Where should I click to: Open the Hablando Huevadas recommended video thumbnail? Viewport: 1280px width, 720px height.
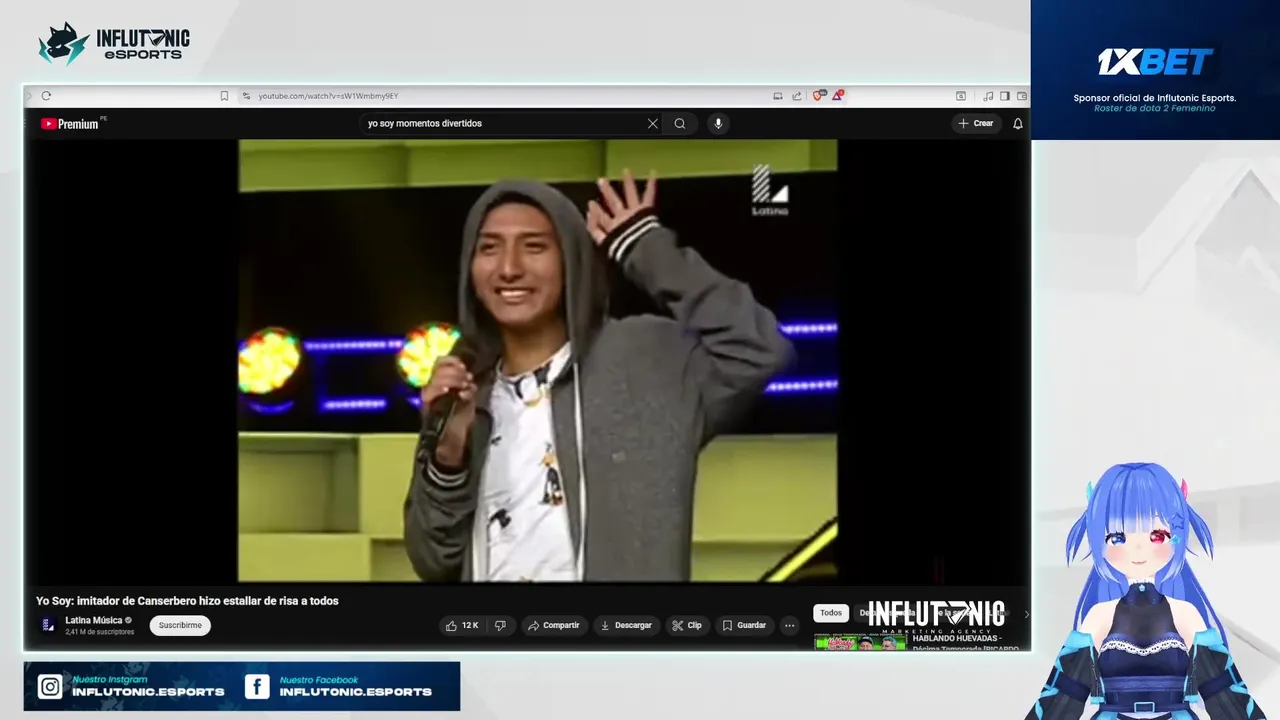pos(859,642)
